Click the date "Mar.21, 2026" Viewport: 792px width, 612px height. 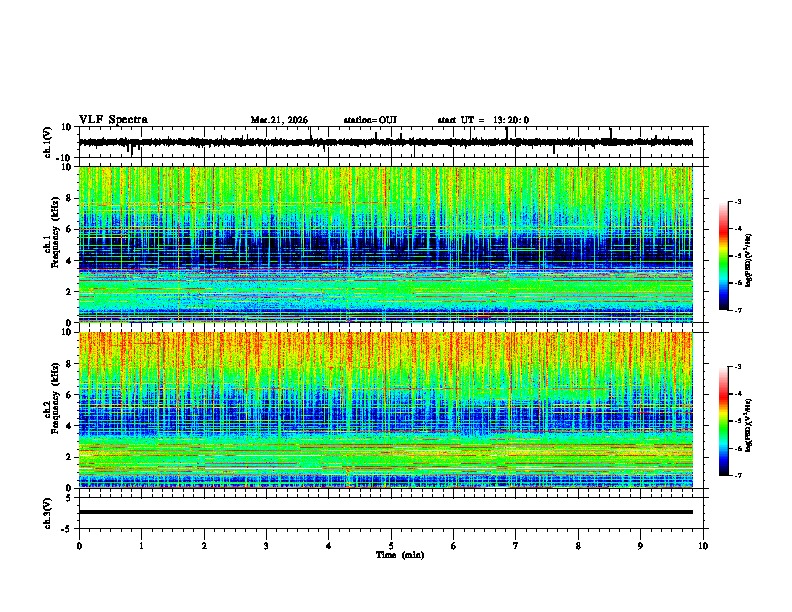279,120
